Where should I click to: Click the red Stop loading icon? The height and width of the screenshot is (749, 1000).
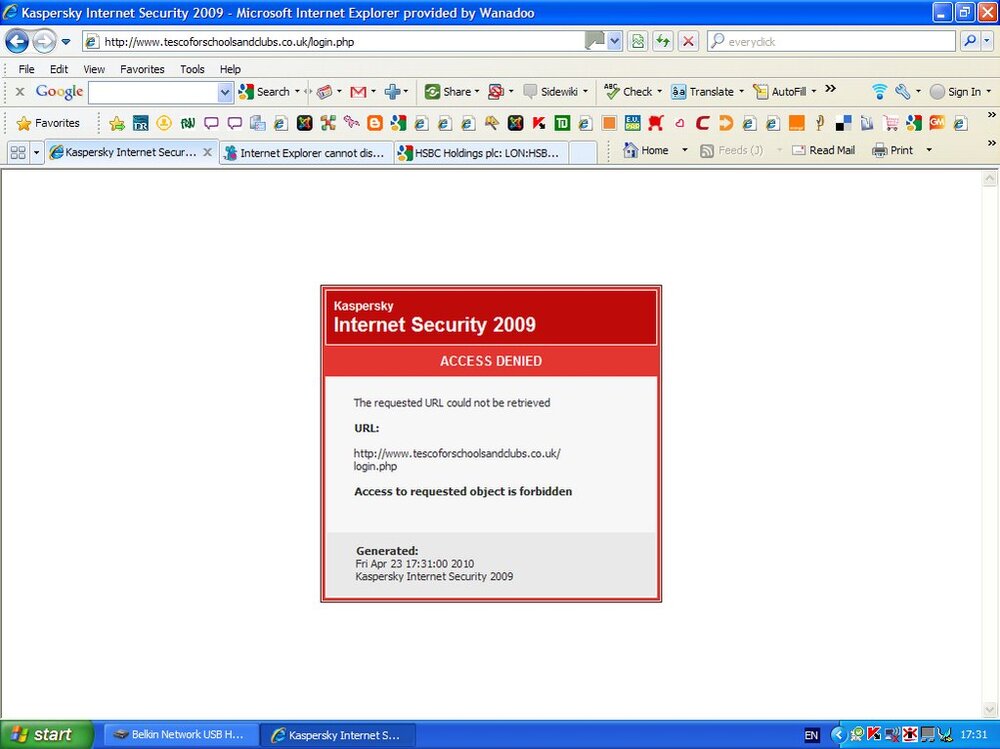coord(688,42)
